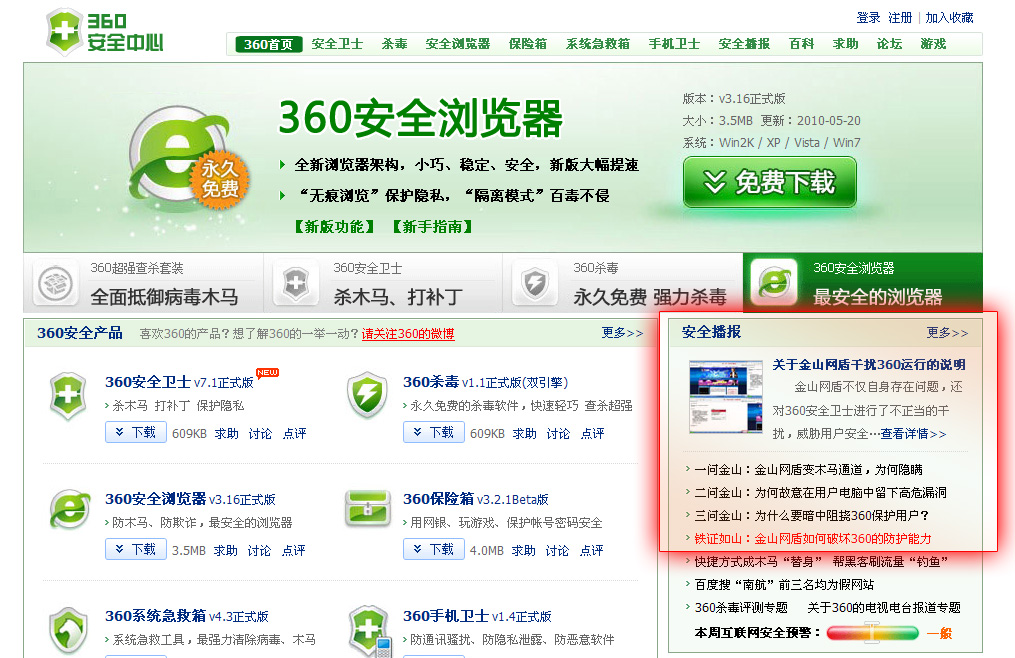
Task: Click 更多>> in 安全播报 header
Action: [x=947, y=333]
